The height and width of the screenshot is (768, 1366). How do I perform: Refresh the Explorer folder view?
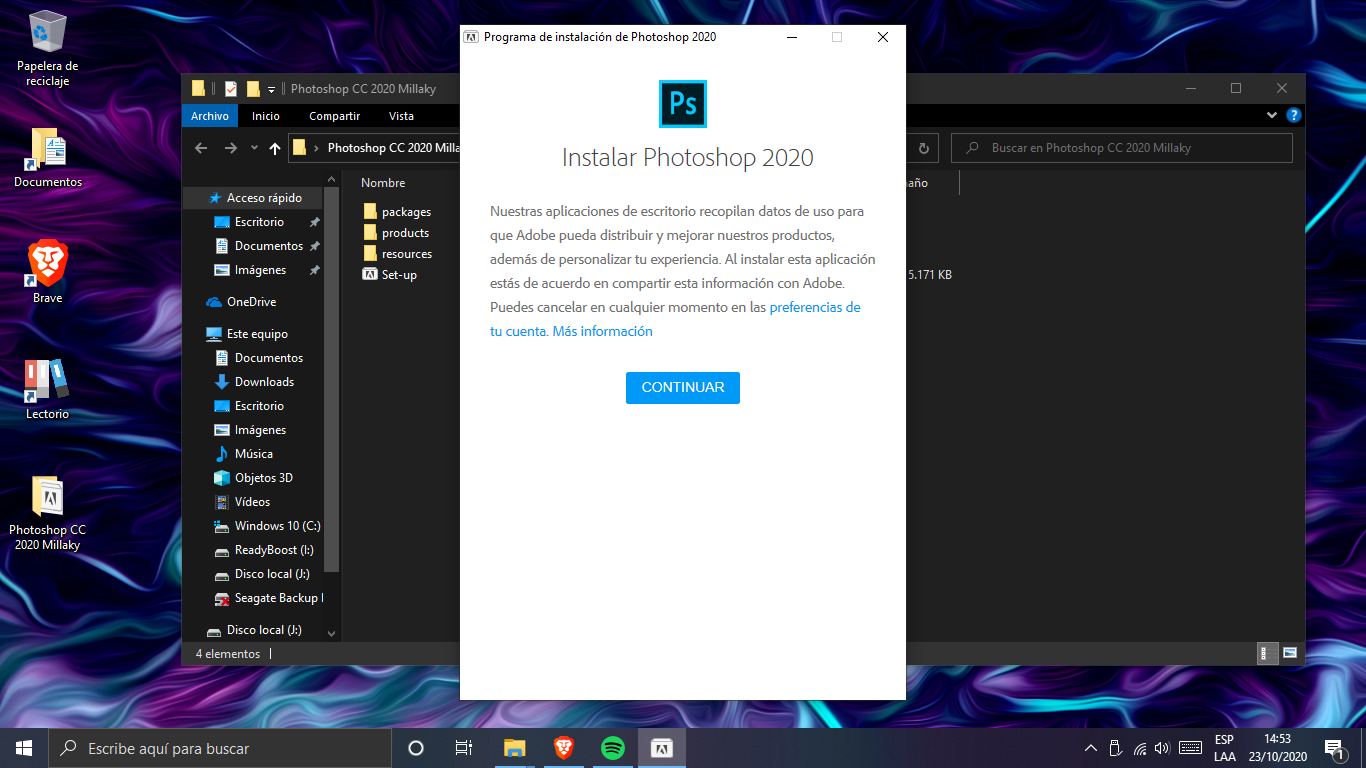coord(924,148)
